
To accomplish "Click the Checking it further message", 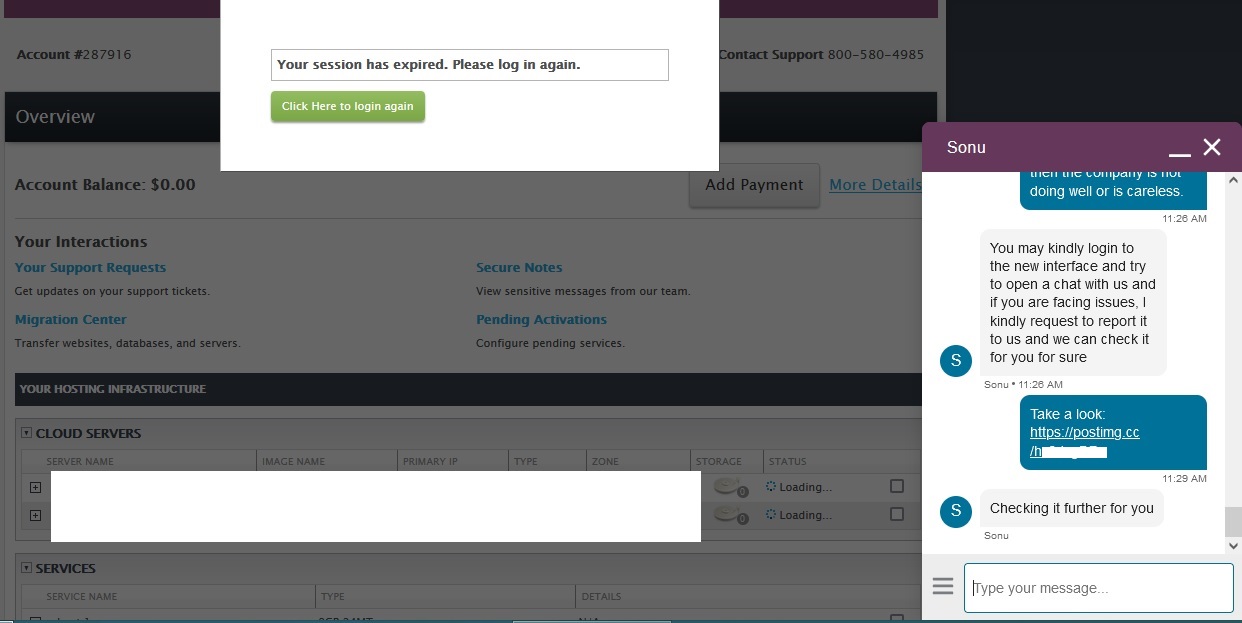I will pos(1072,508).
